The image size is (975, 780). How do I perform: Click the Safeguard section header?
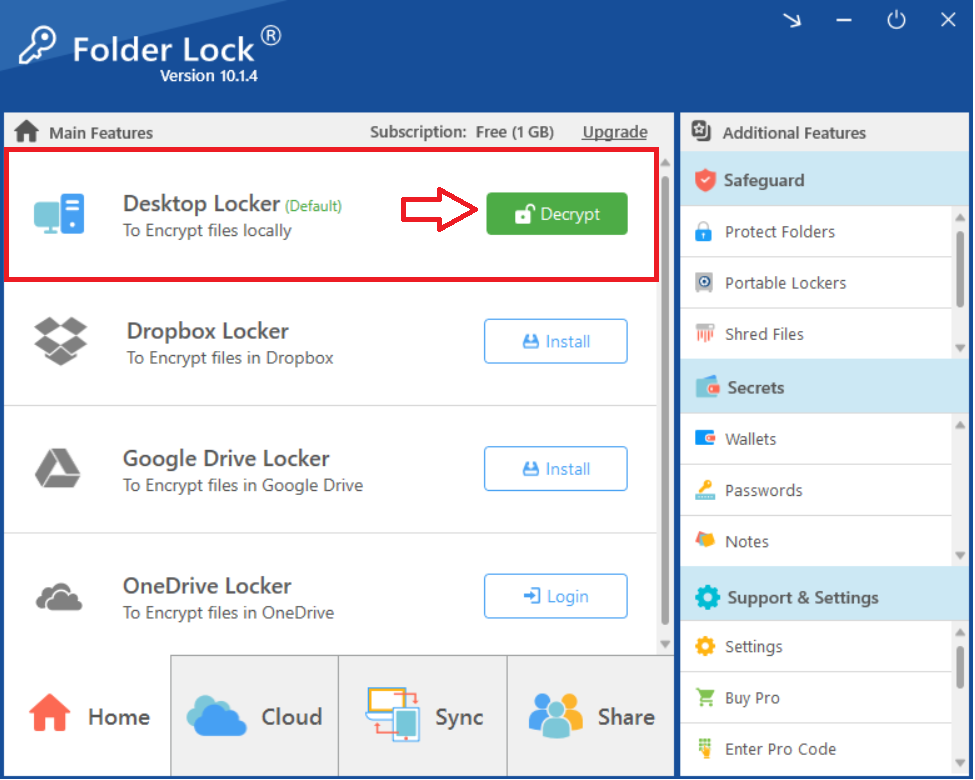825,179
